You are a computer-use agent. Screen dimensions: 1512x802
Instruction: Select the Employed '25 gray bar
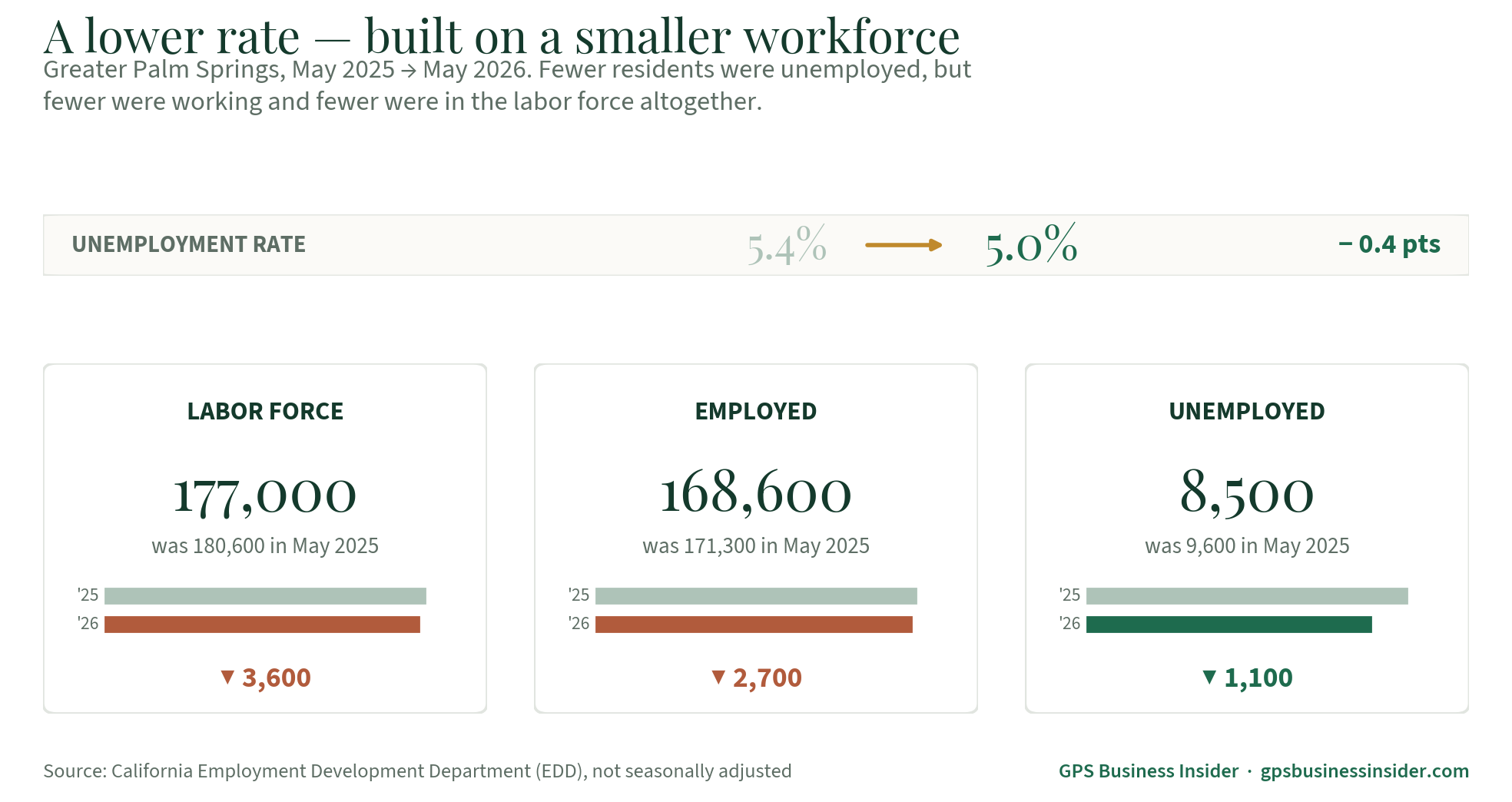coord(756,596)
